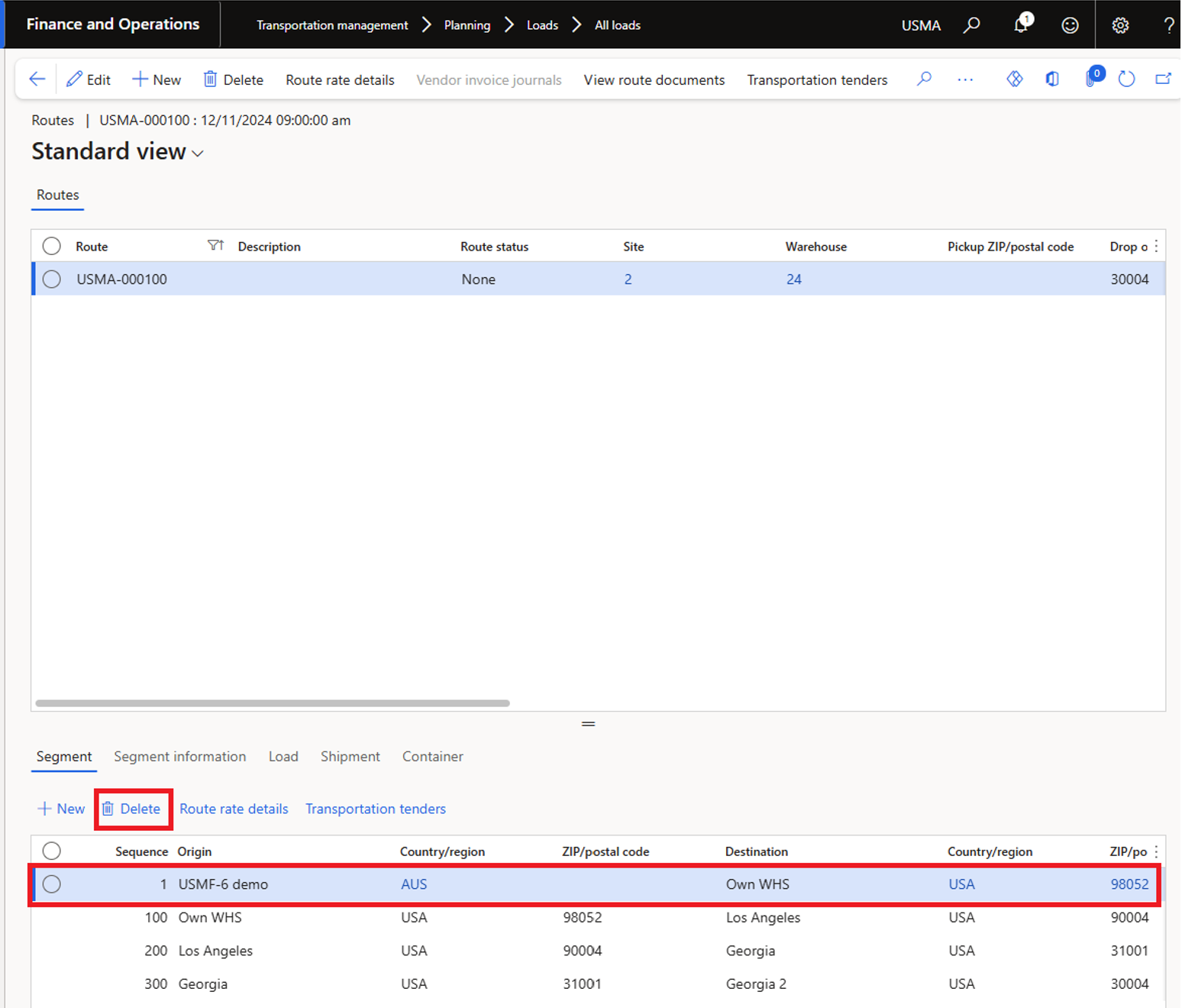Screen dimensions: 1182x1008
Task: Delete the selected segment
Action: pos(131,809)
